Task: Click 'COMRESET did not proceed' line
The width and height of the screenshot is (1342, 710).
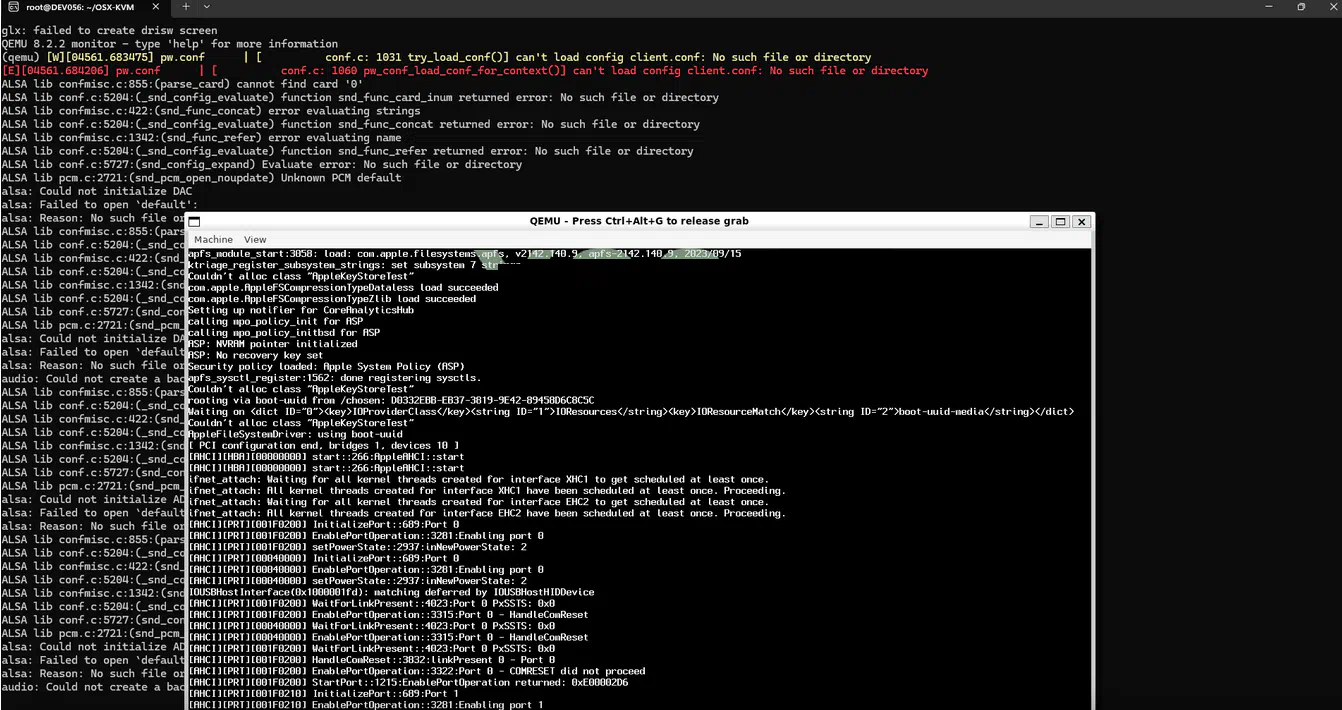Action: coord(417,671)
